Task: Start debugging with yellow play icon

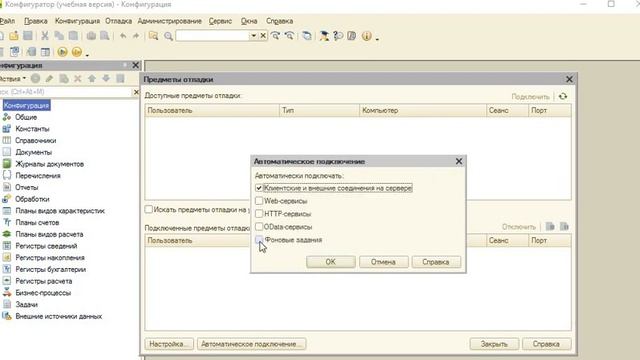Action: click(62, 52)
